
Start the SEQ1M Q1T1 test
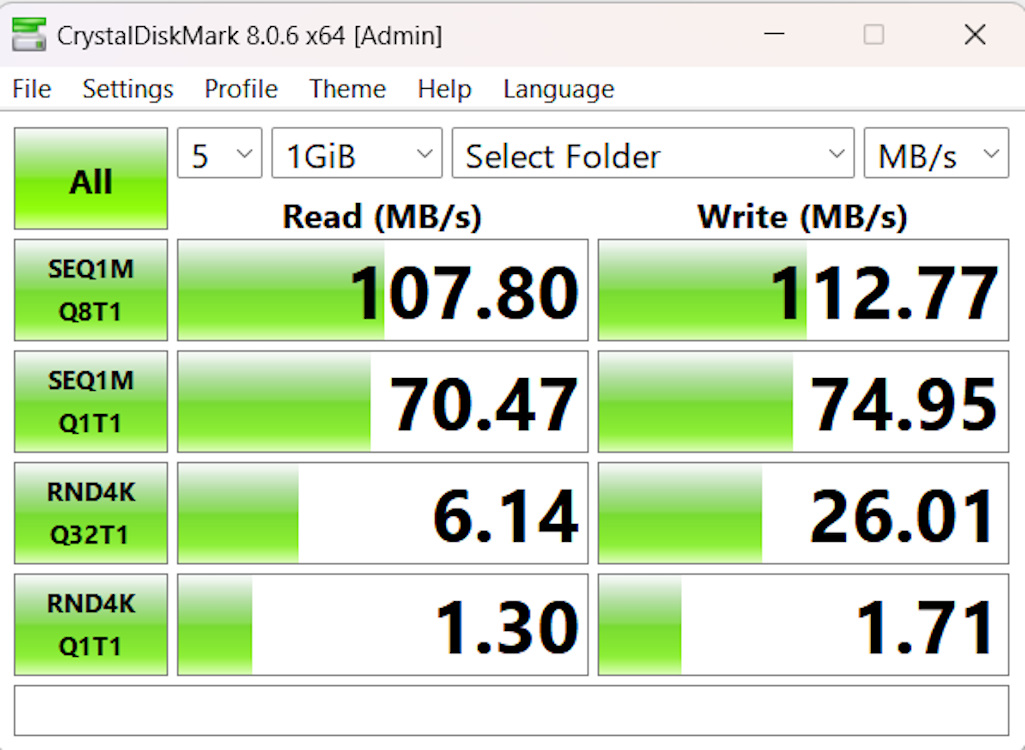click(x=91, y=401)
